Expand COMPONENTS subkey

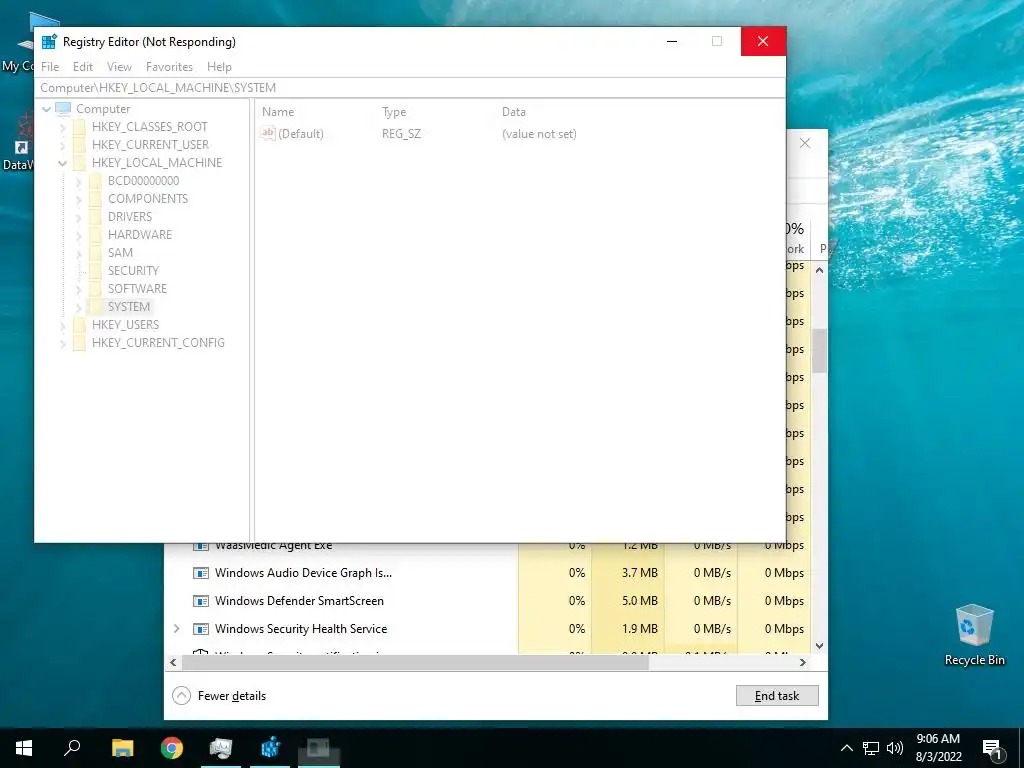[x=78, y=199]
